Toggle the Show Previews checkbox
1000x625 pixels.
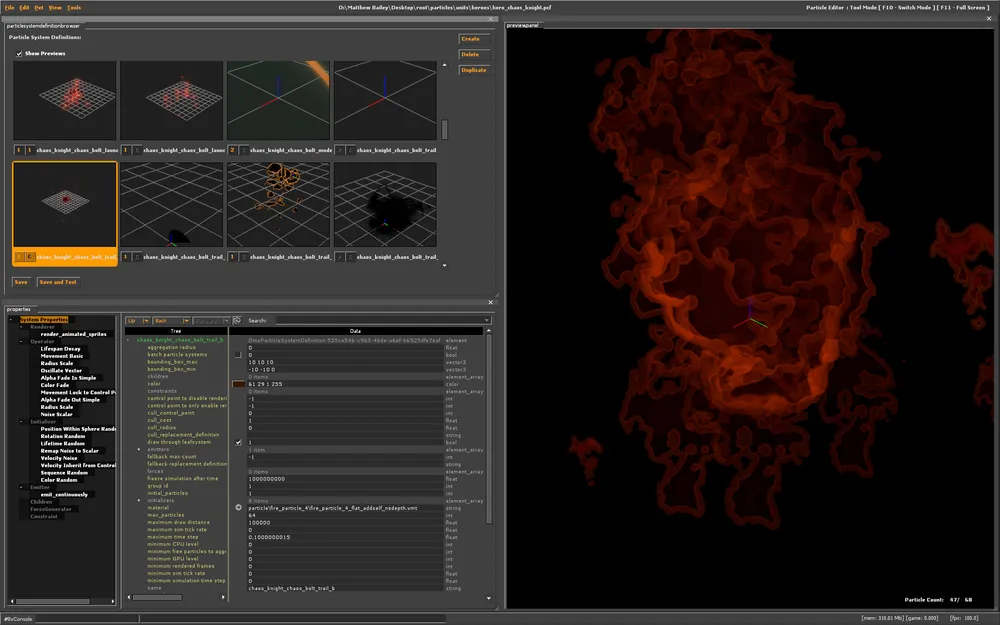click(18, 53)
